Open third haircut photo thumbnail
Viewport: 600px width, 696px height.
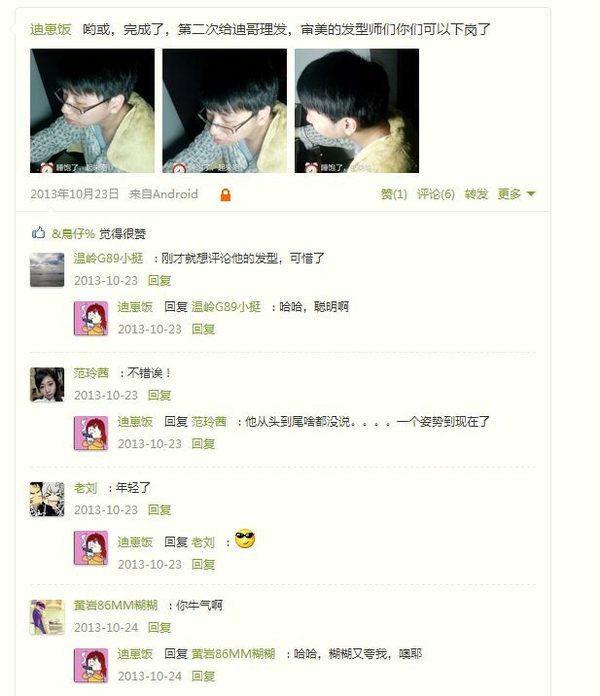pos(357,111)
